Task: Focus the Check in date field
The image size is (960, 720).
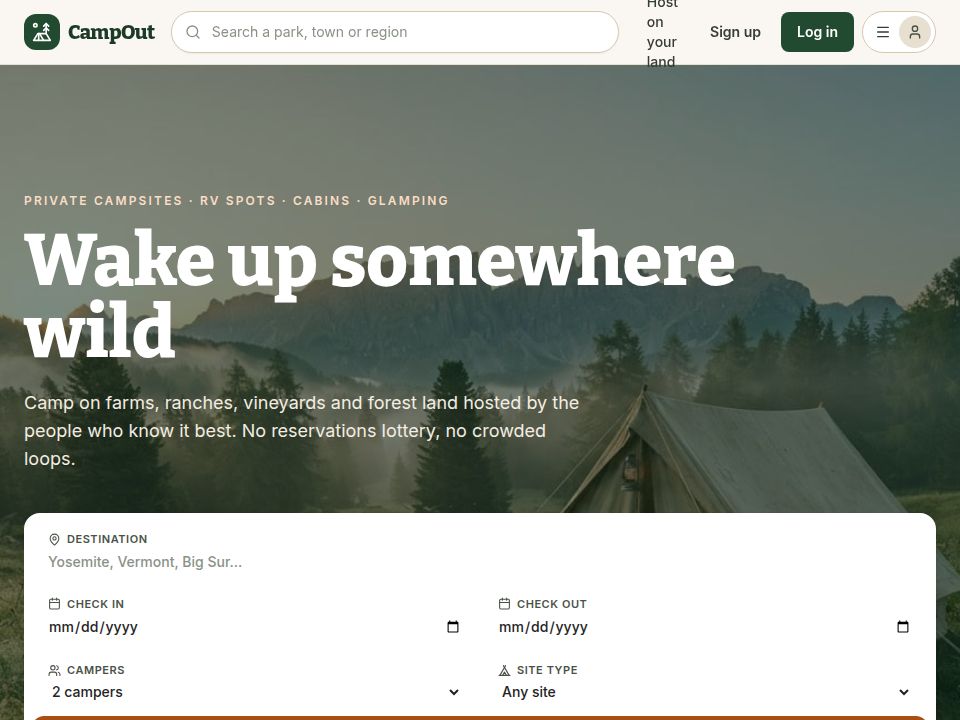Action: point(254,627)
